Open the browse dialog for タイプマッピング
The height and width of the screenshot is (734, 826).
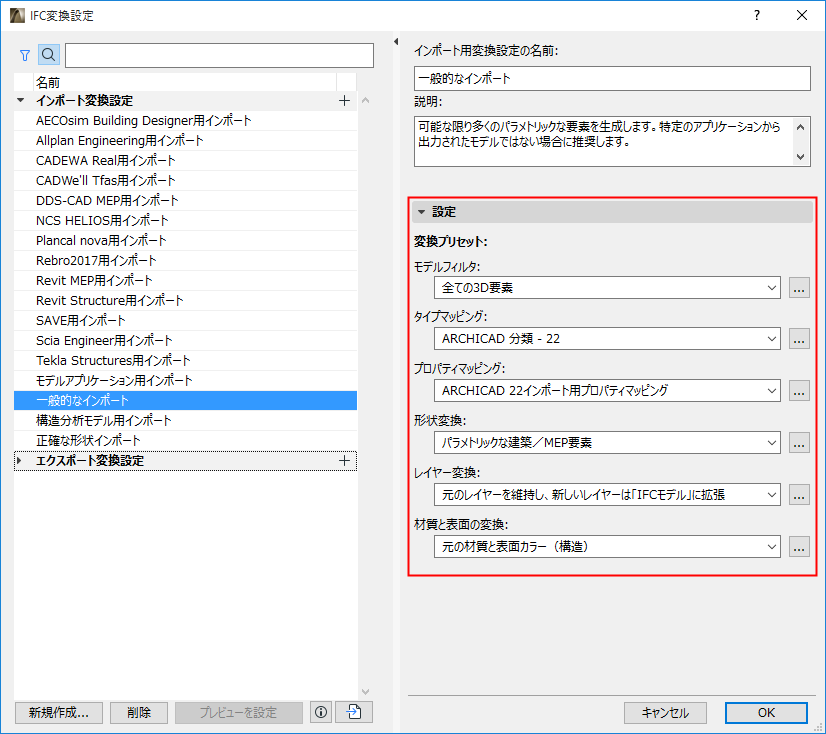pos(799,339)
